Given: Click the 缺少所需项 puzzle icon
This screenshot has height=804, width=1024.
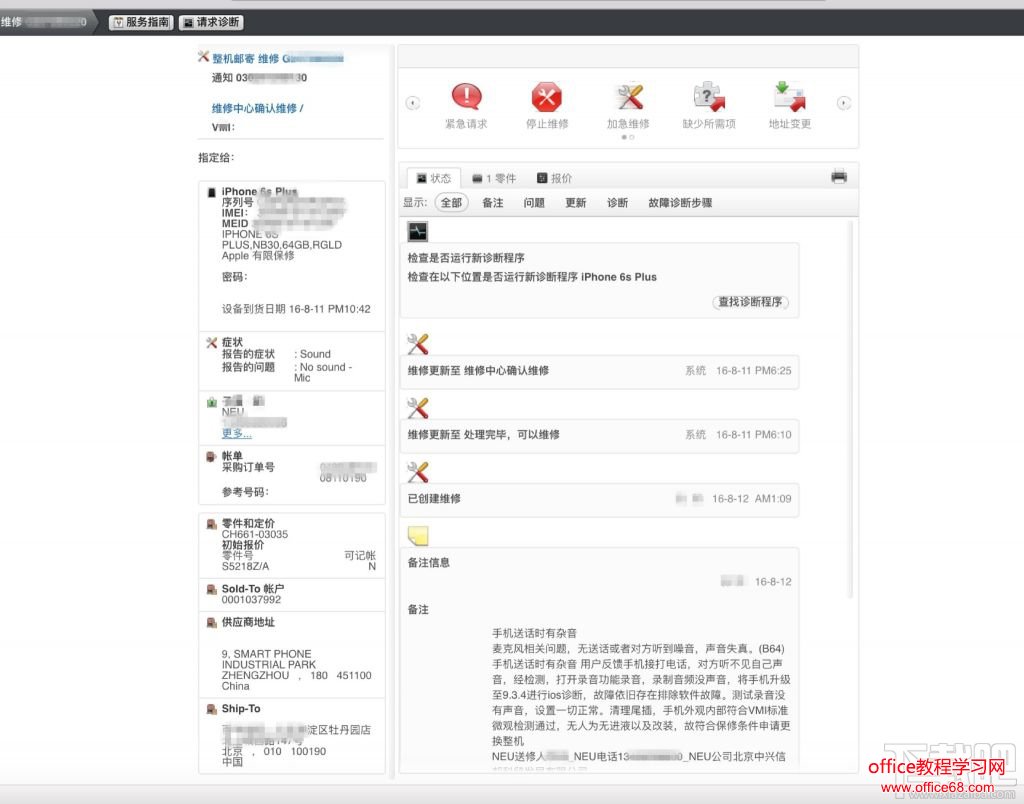Looking at the screenshot, I should click(709, 97).
